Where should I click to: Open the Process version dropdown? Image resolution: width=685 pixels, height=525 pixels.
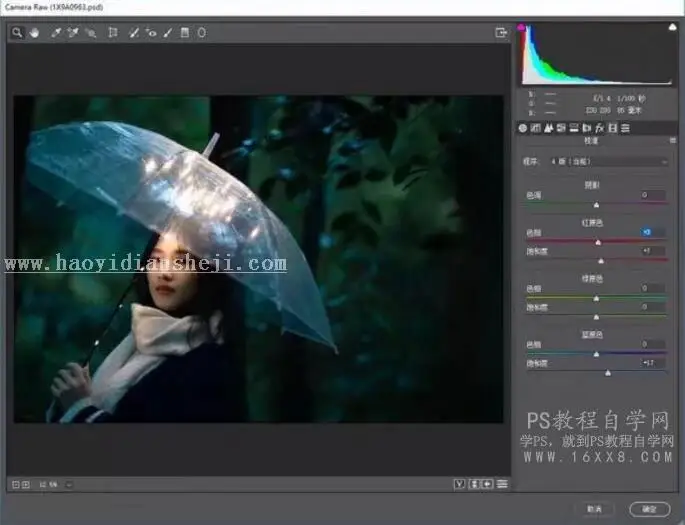click(609, 162)
